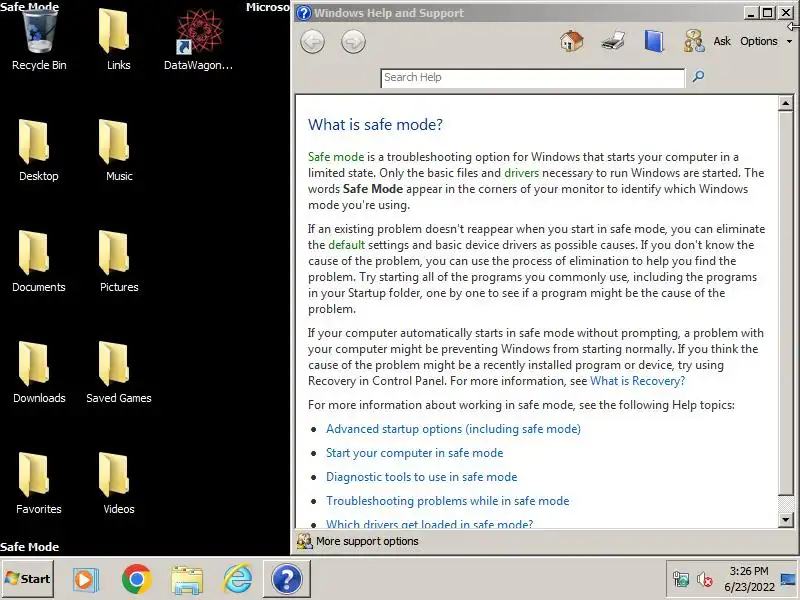Image resolution: width=800 pixels, height=600 pixels.
Task: Select the Favorites folder icon
Action: (x=39, y=484)
